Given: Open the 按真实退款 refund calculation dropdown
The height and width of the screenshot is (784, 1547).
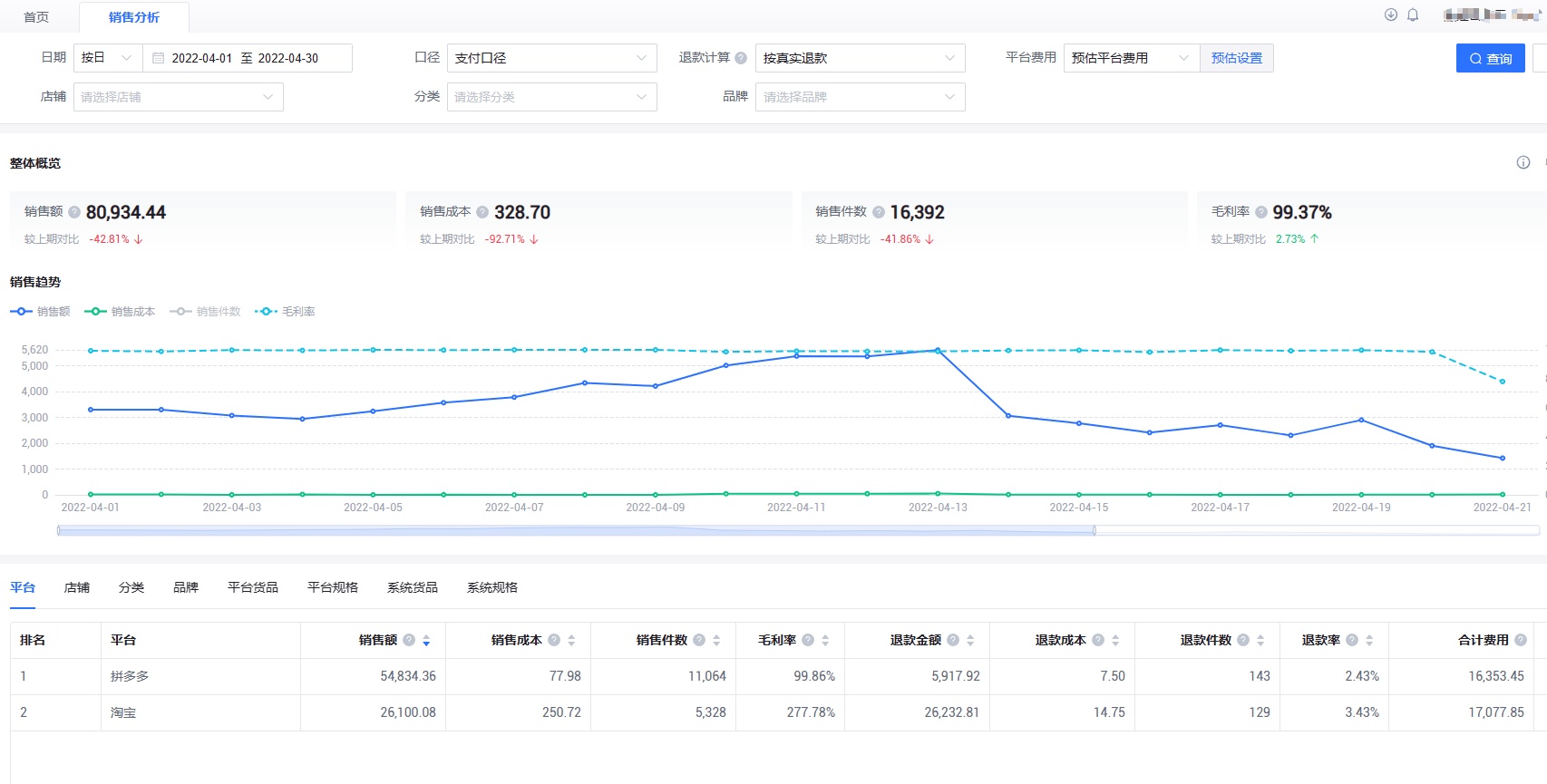Looking at the screenshot, I should 861,58.
